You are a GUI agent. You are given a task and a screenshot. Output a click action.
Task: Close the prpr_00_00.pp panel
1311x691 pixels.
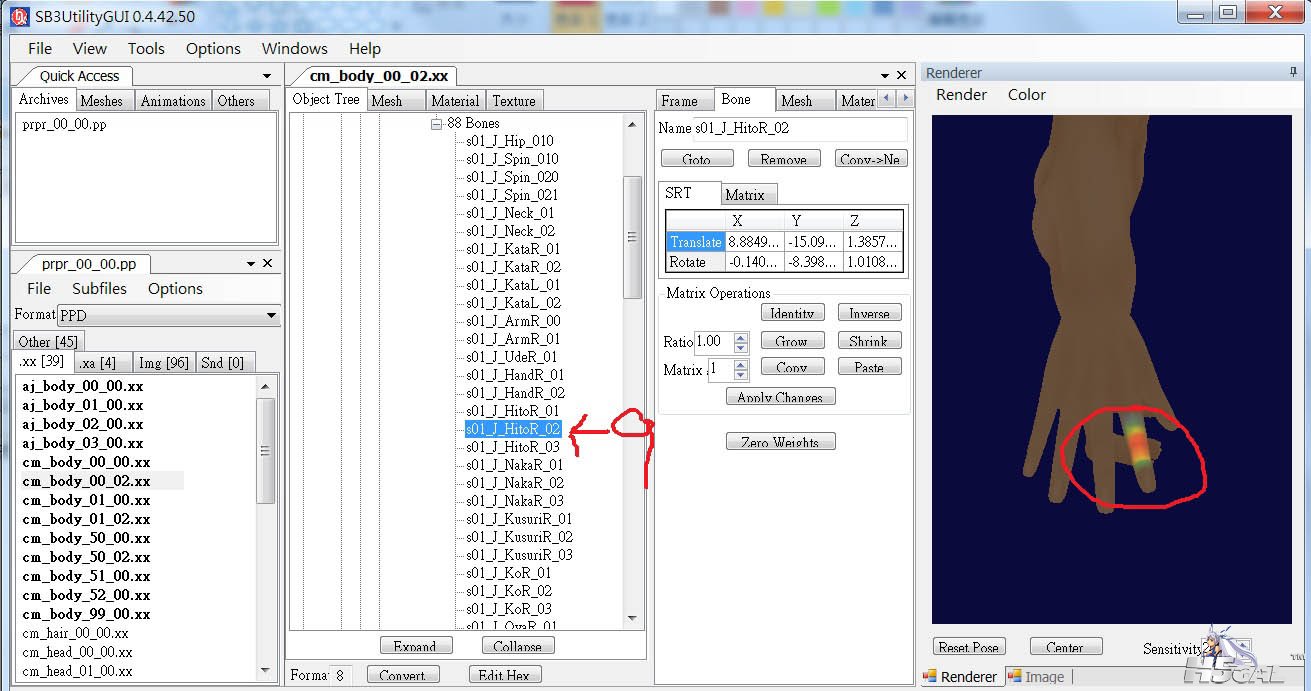coord(267,264)
